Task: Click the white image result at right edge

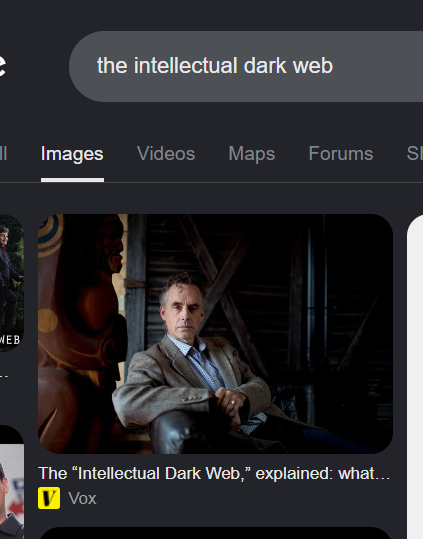Action: [415, 376]
